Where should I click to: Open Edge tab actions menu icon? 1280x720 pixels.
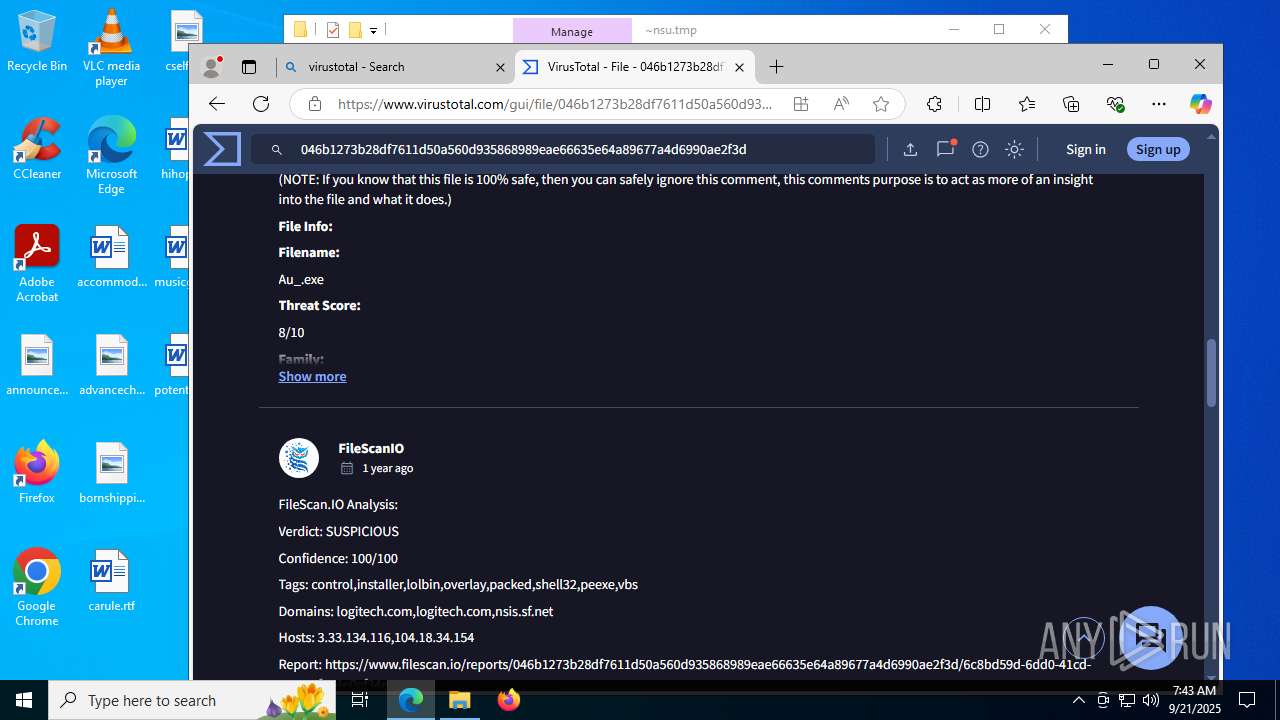[249, 67]
